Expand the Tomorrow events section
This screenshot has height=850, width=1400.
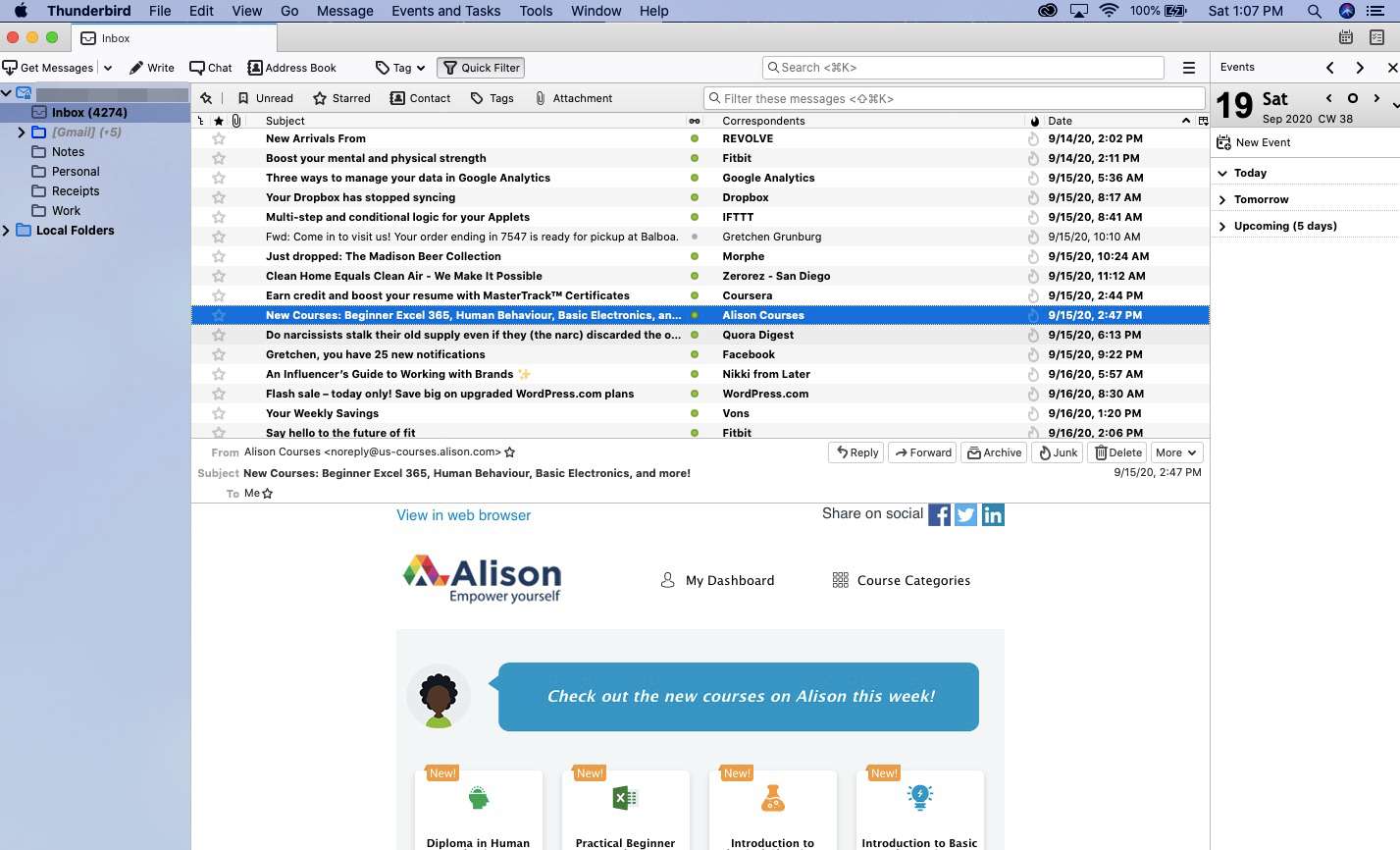pyautogui.click(x=1222, y=199)
